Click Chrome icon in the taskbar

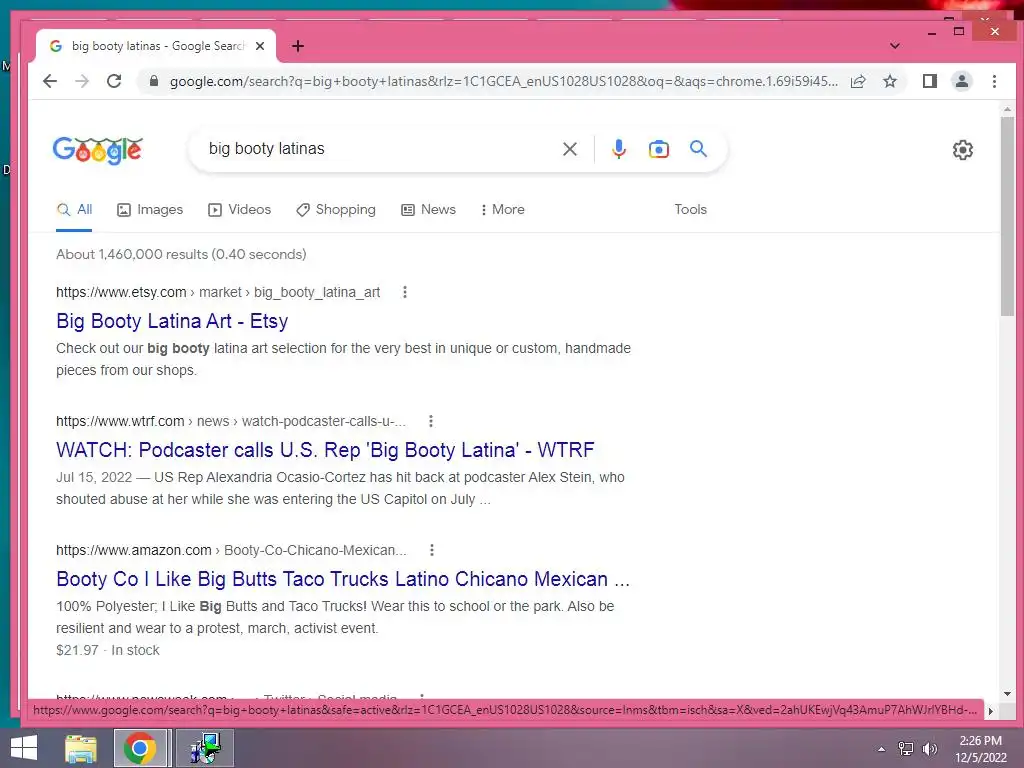[140, 748]
